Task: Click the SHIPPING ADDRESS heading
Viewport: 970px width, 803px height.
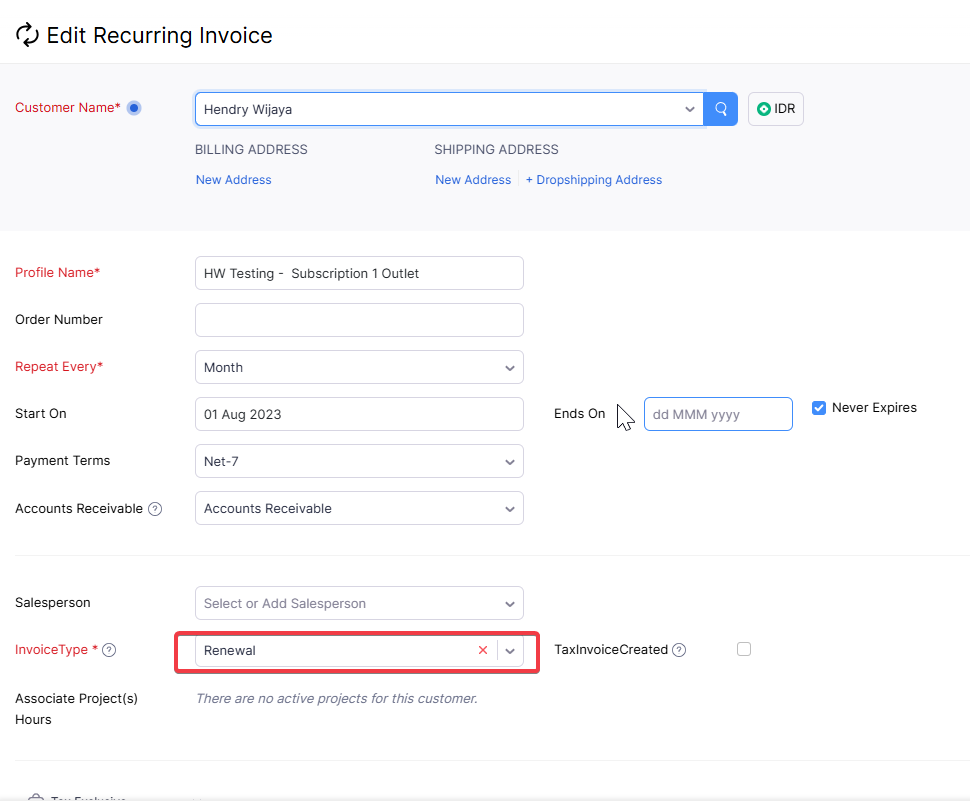Action: (496, 149)
